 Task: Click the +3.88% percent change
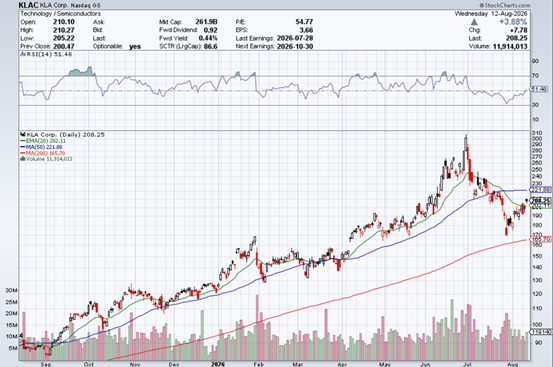coord(513,22)
